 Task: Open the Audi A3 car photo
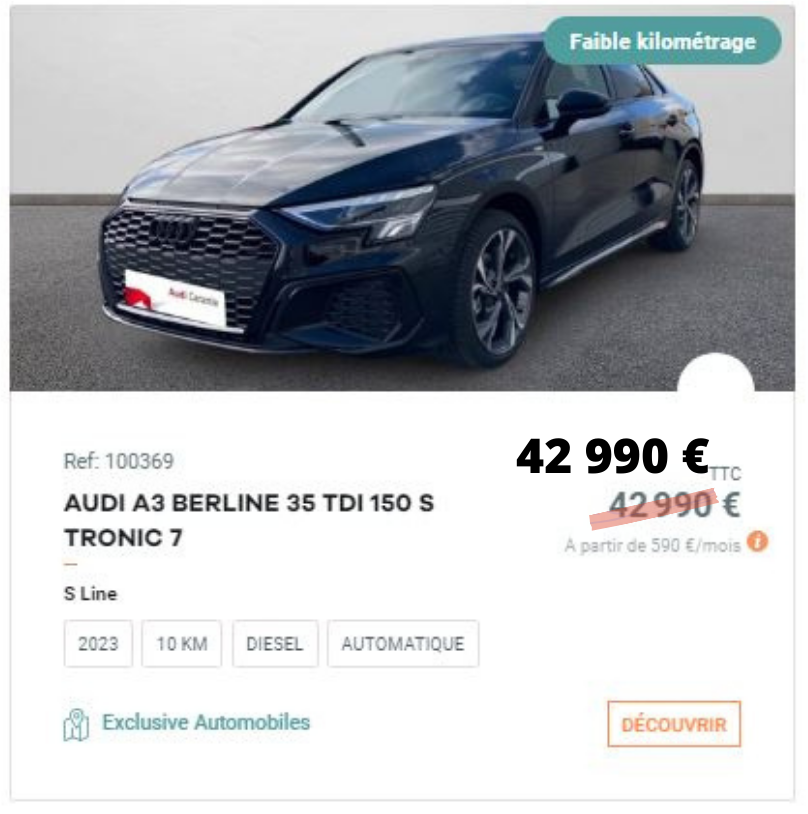click(402, 199)
